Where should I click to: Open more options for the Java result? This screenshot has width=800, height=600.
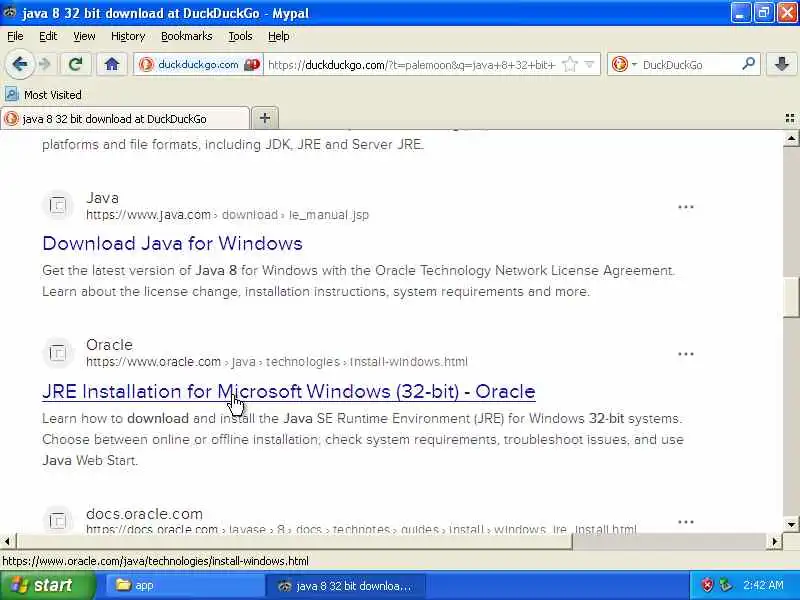pos(686,207)
